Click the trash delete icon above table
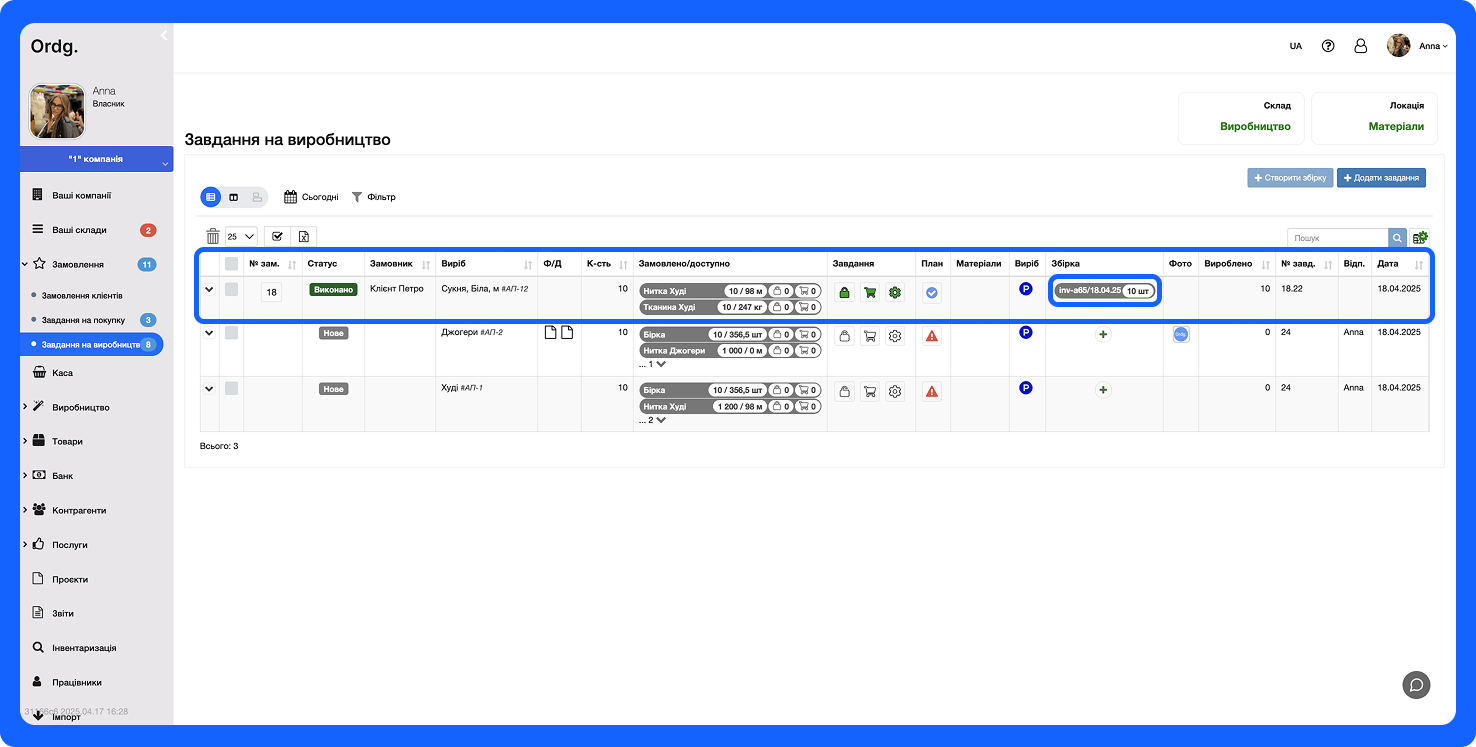The height and width of the screenshot is (747, 1476). [x=212, y=237]
